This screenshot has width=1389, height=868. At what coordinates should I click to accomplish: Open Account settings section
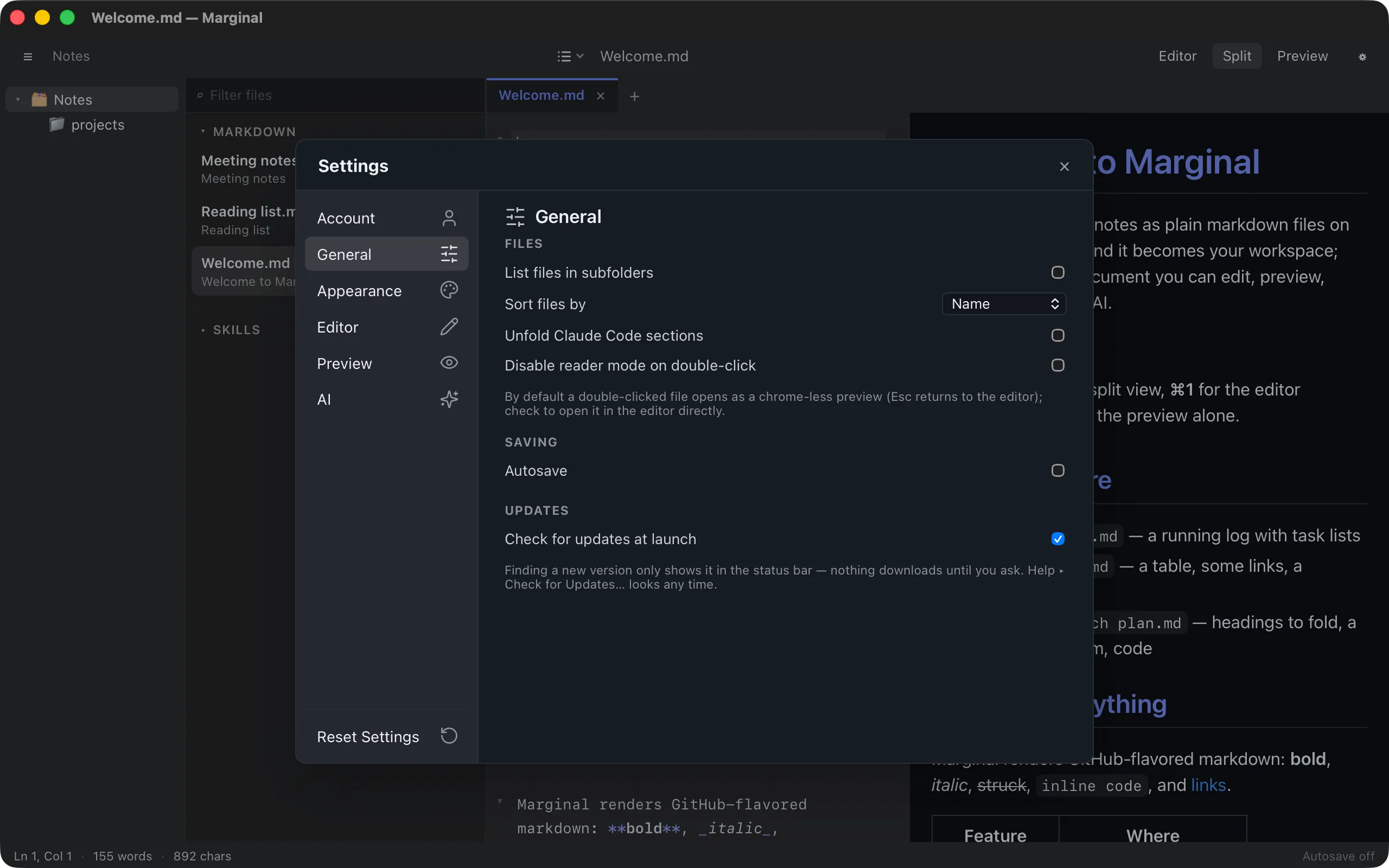[x=386, y=218]
